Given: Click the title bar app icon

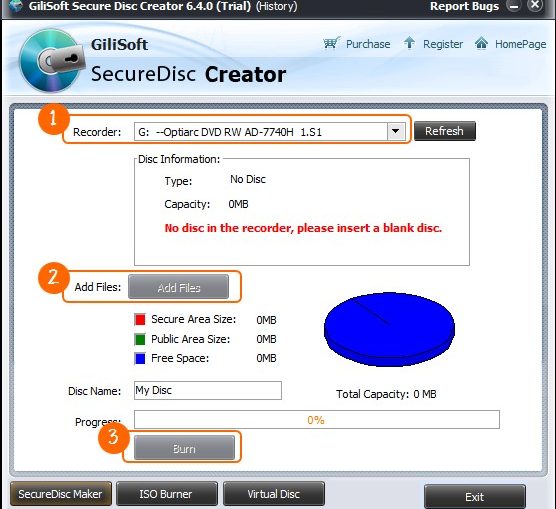Looking at the screenshot, I should click(x=16, y=6).
